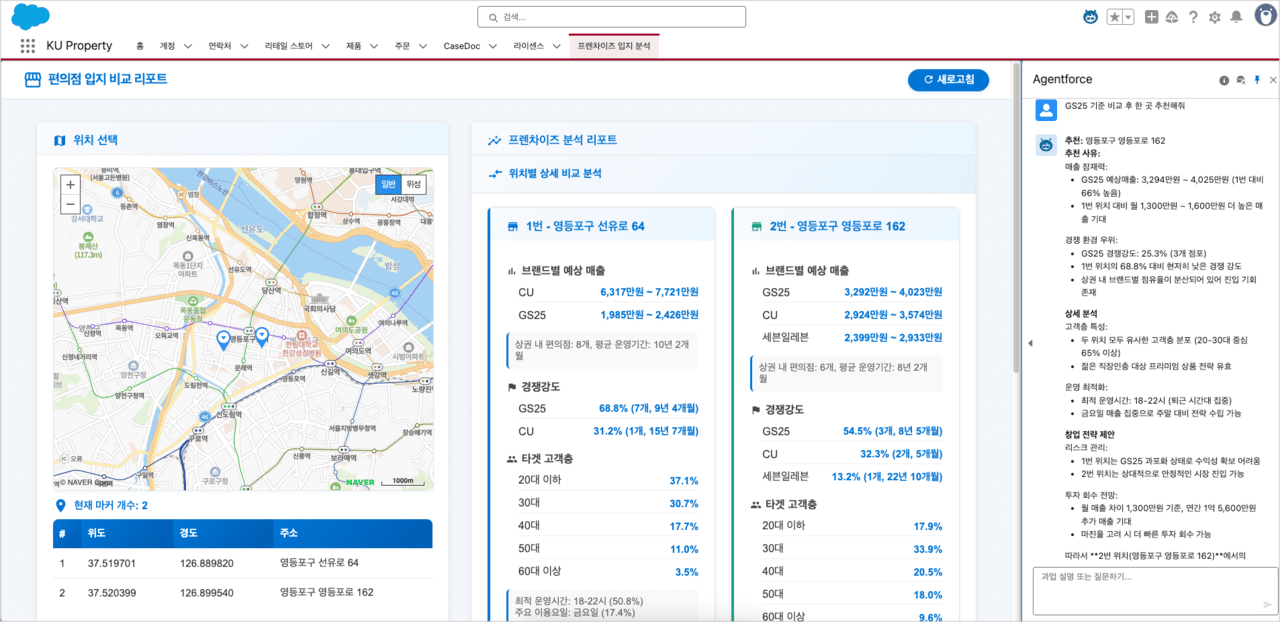This screenshot has height=622, width=1280.
Task: Mark this page as favorite with the star
Action: tap(1114, 16)
